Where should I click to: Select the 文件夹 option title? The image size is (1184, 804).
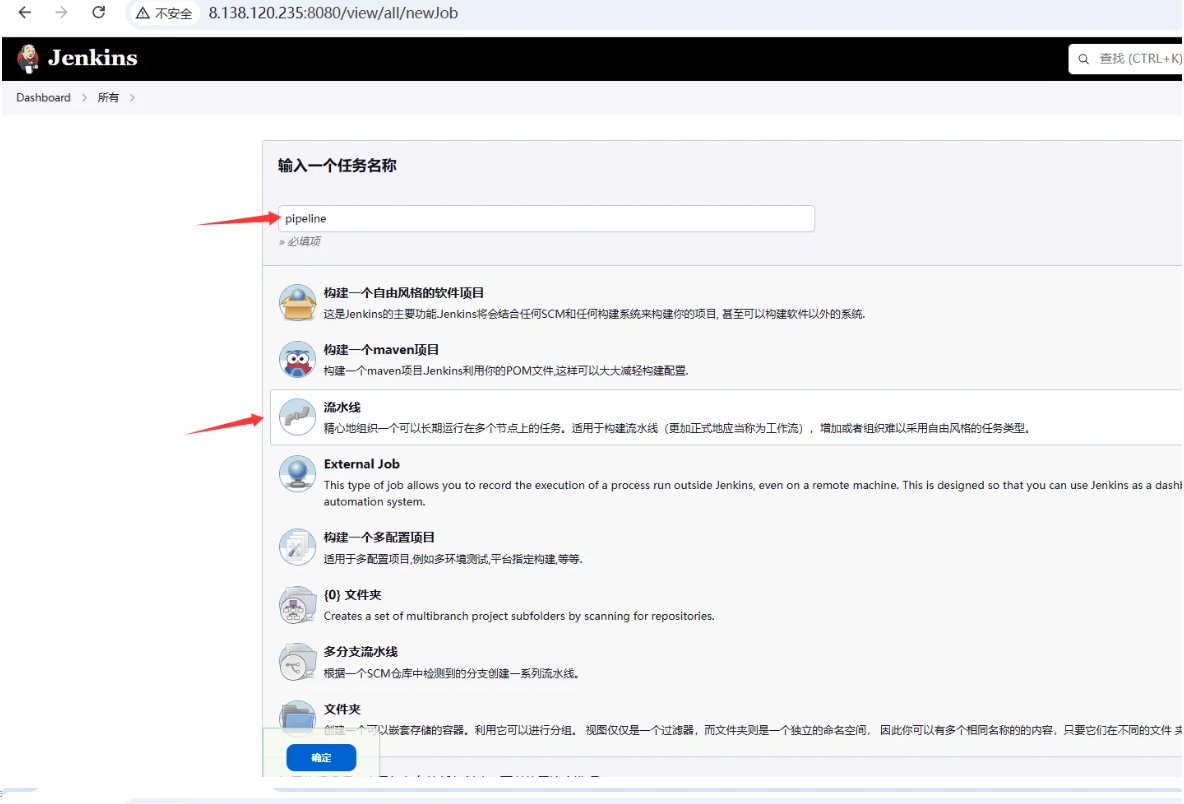click(342, 709)
